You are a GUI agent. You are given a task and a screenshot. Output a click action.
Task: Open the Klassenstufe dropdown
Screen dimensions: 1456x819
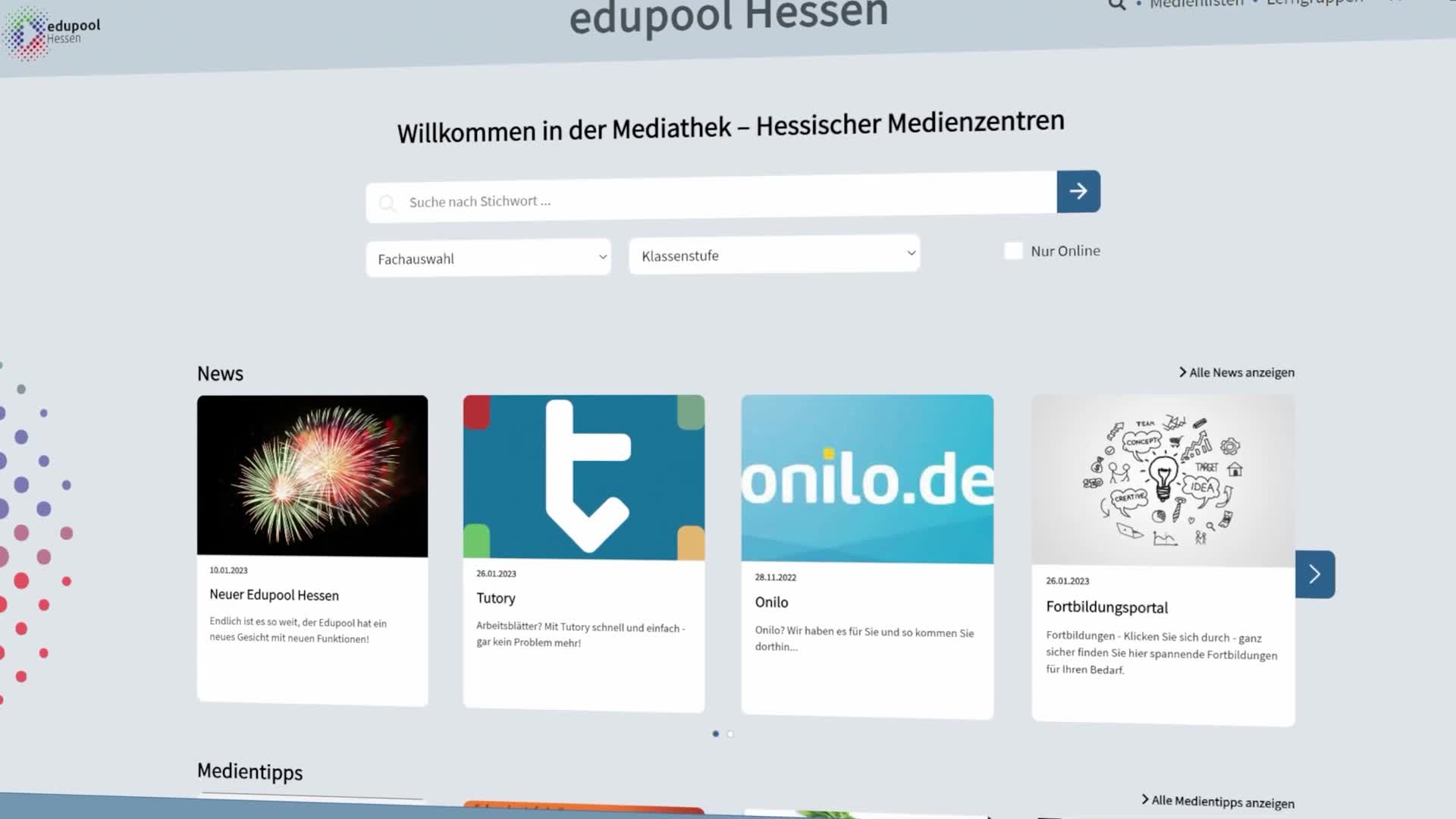click(773, 255)
